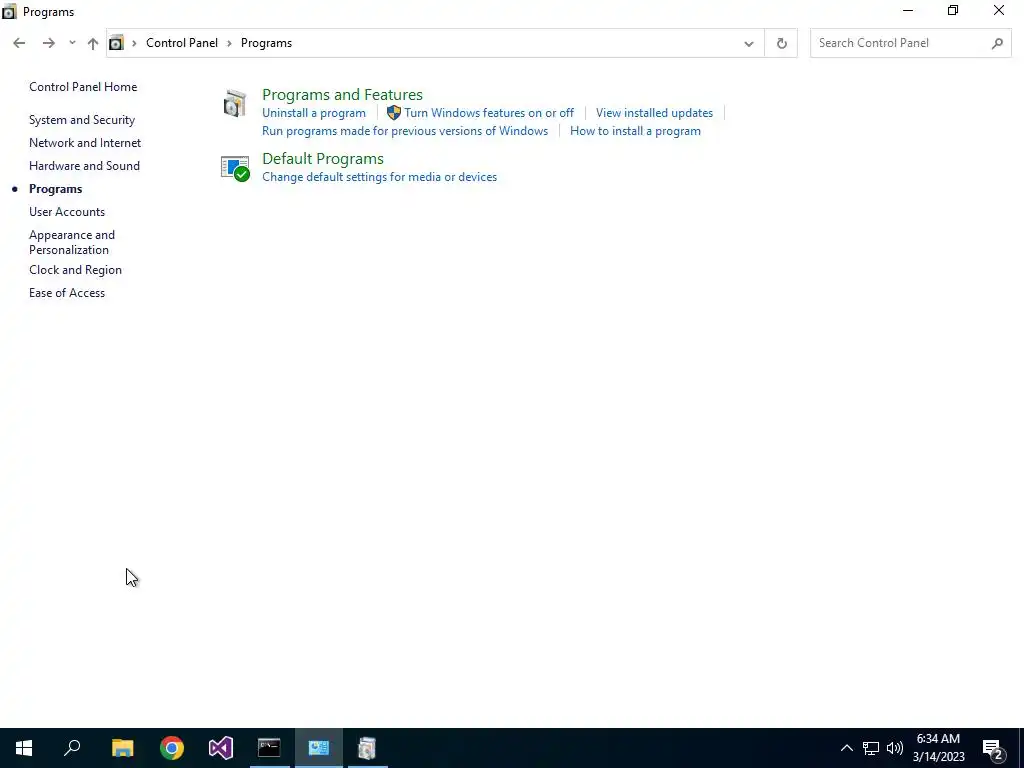Expand breadcrumb arrow after Control Panel
Image resolution: width=1024 pixels, height=768 pixels.
click(229, 43)
